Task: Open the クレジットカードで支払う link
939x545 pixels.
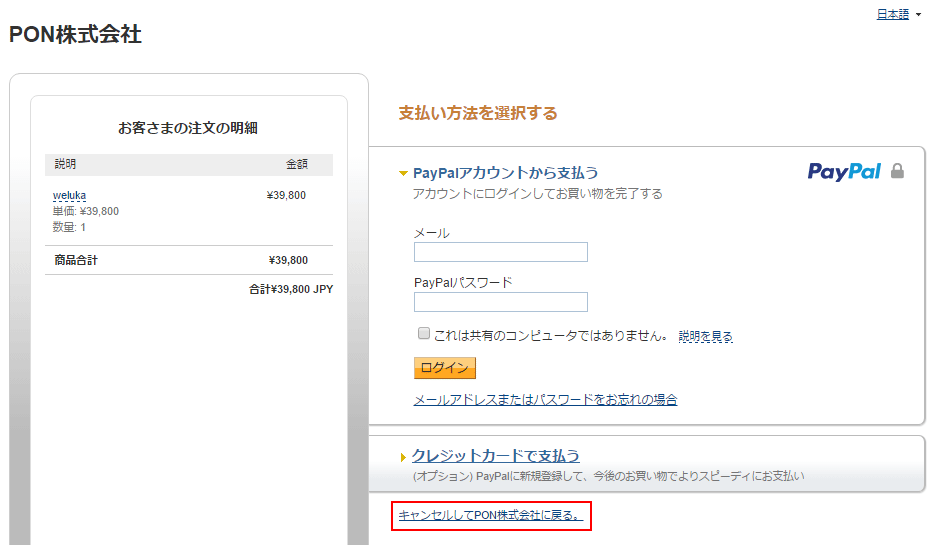Action: click(495, 456)
